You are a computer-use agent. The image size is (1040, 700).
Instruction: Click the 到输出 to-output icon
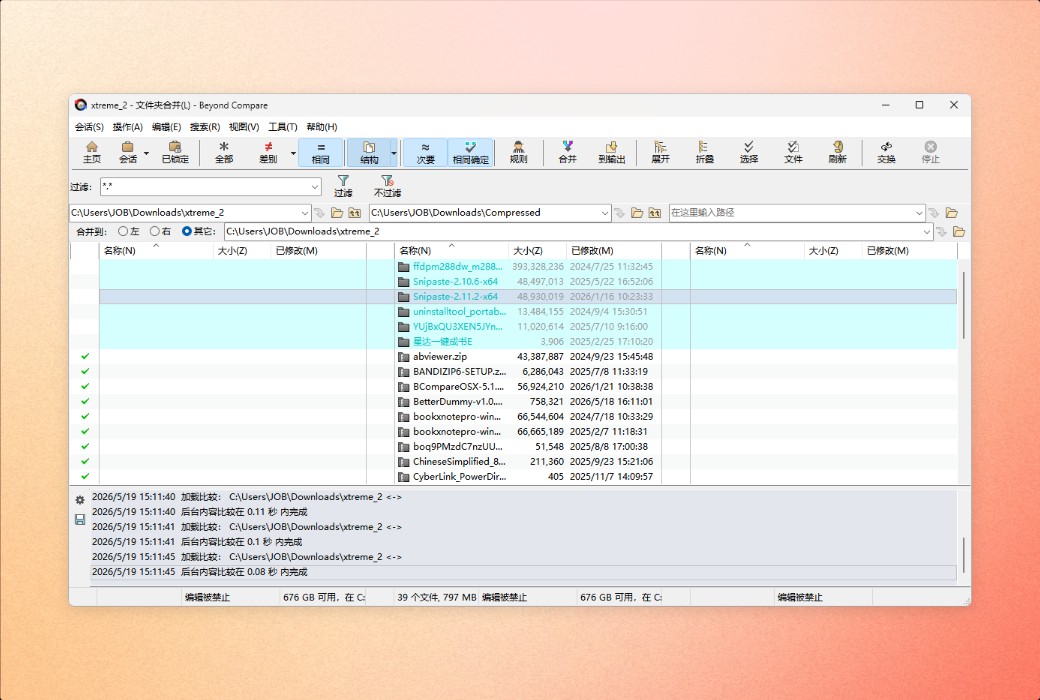[612, 152]
